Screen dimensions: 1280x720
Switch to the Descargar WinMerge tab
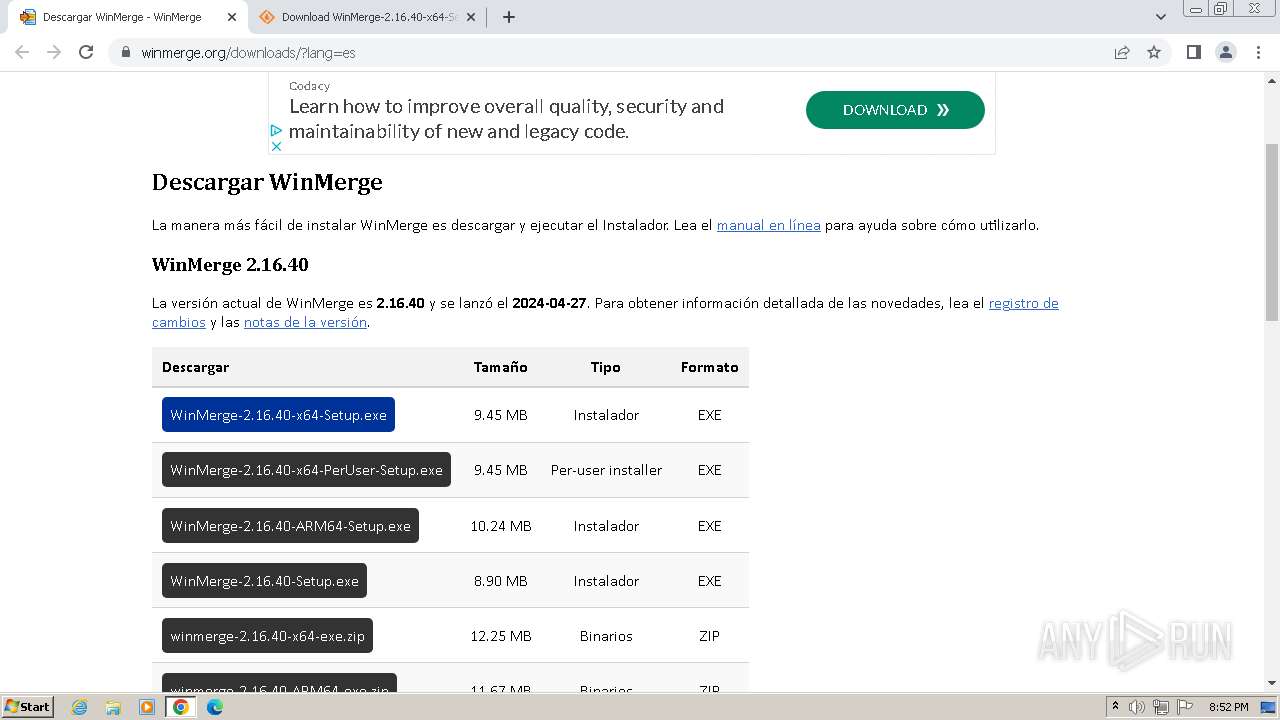(x=125, y=17)
